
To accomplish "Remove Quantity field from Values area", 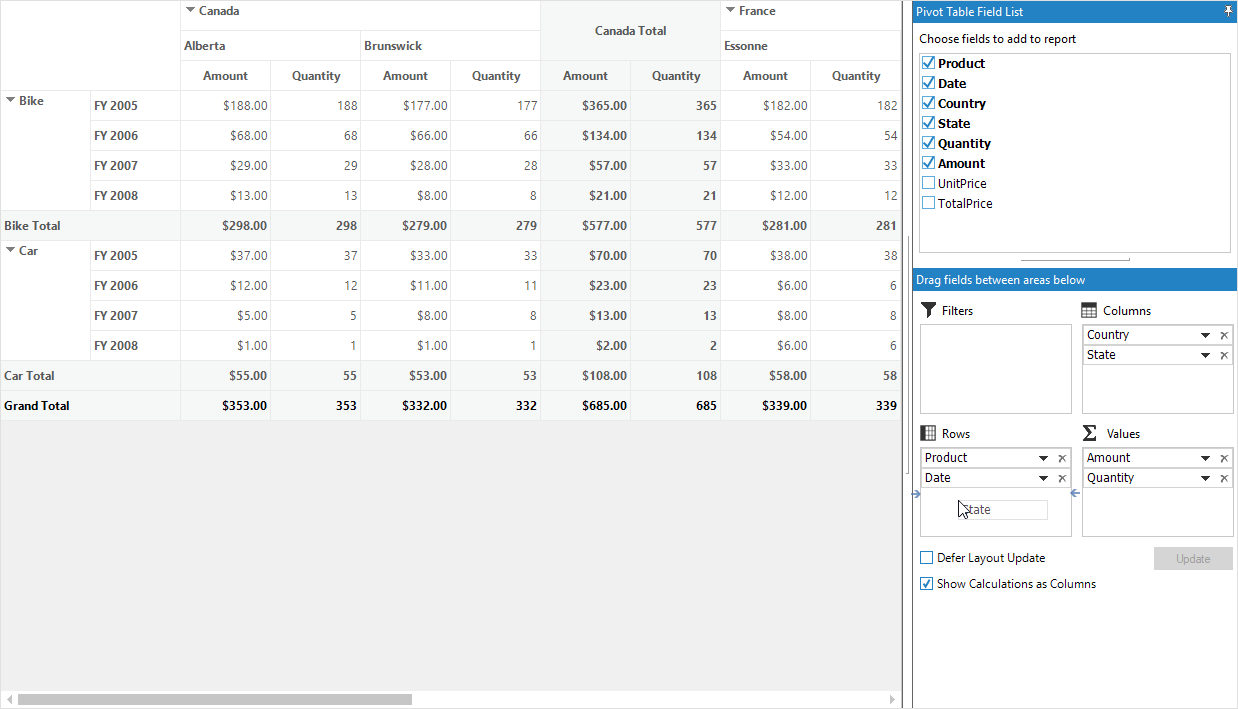I will click(1224, 478).
